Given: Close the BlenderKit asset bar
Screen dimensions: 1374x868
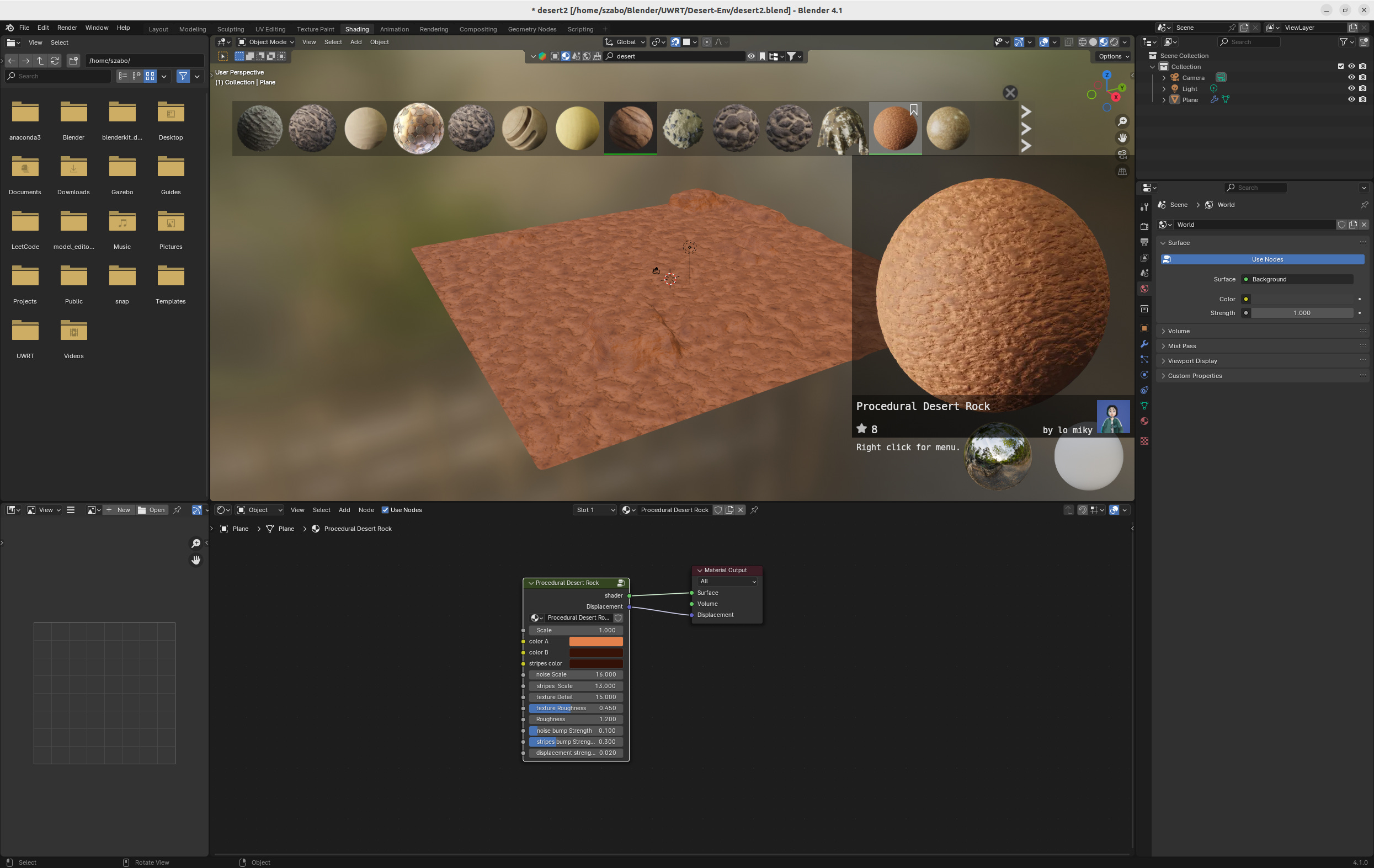Looking at the screenshot, I should pos(1010,93).
